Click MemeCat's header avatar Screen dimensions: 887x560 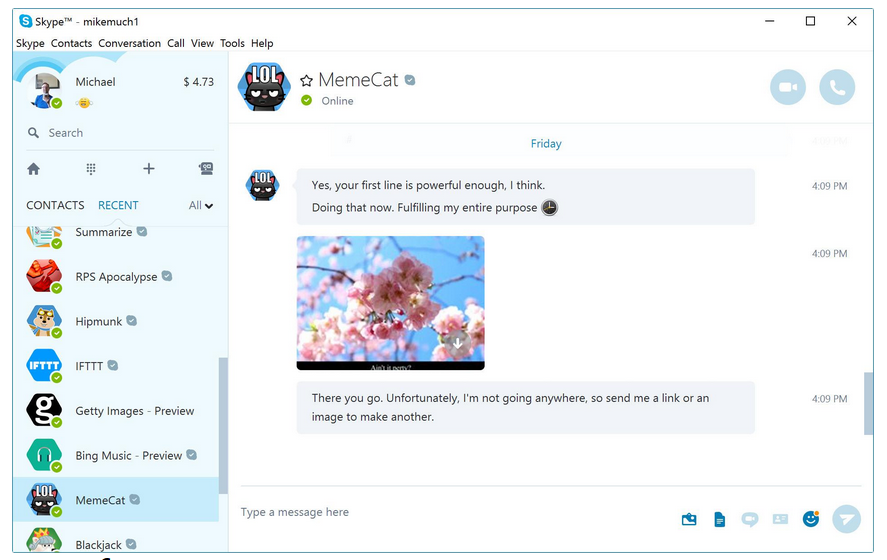tap(264, 87)
